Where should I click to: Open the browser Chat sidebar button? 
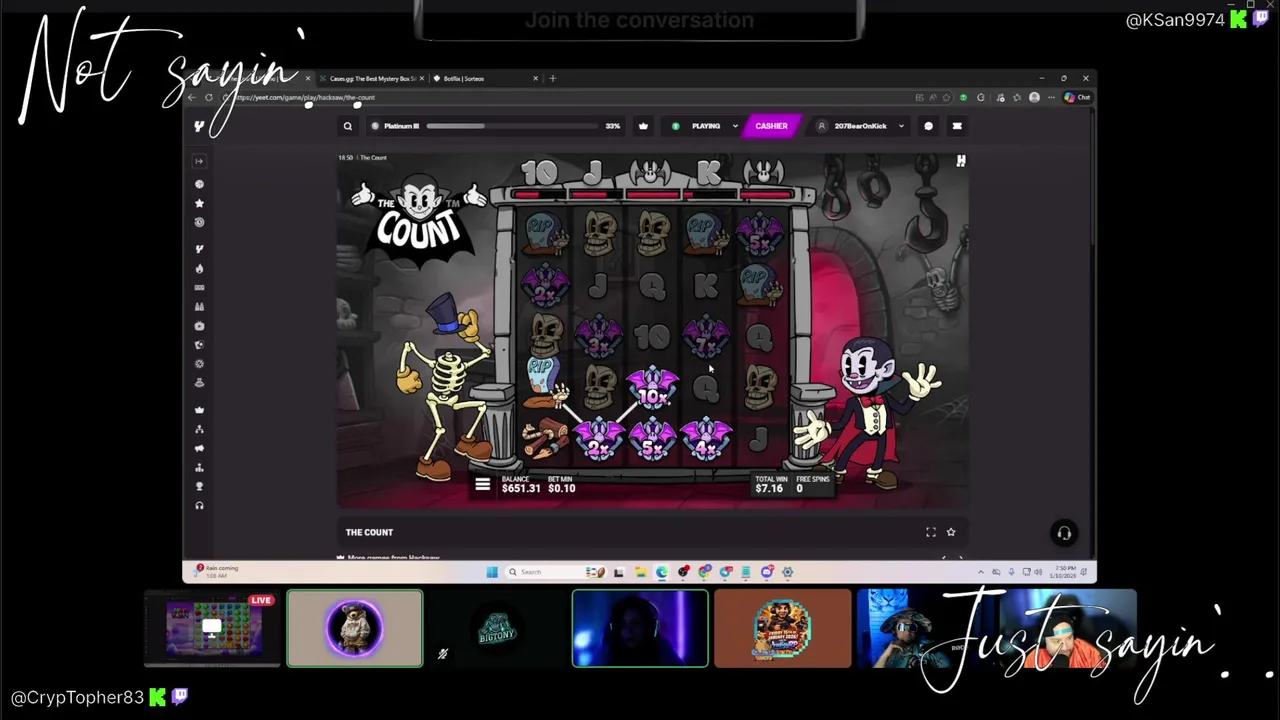pyautogui.click(x=1077, y=97)
